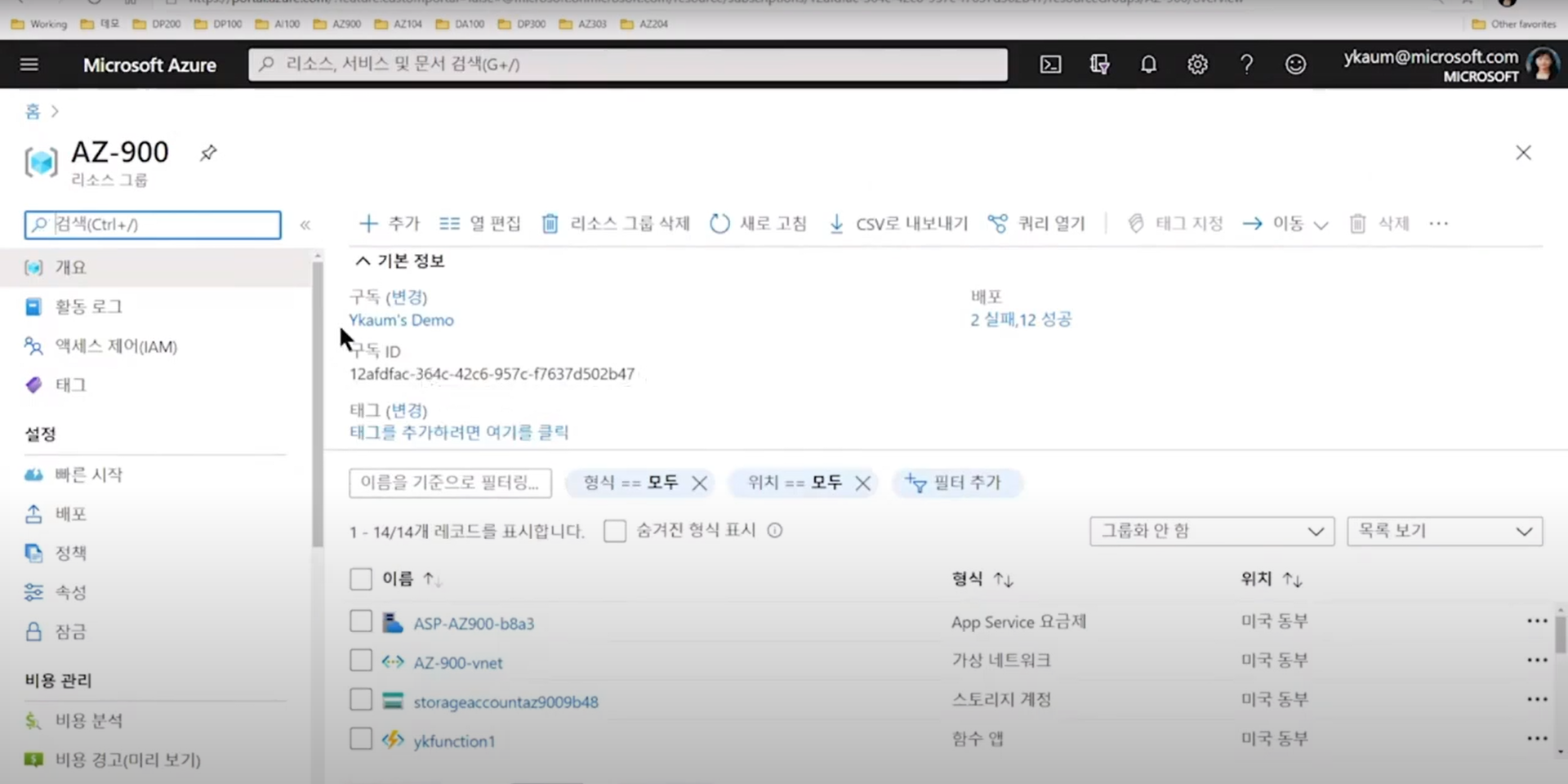Check the storageaccountaz9009b48 row checkbox
Viewport: 1568px width, 784px height.
tap(360, 699)
